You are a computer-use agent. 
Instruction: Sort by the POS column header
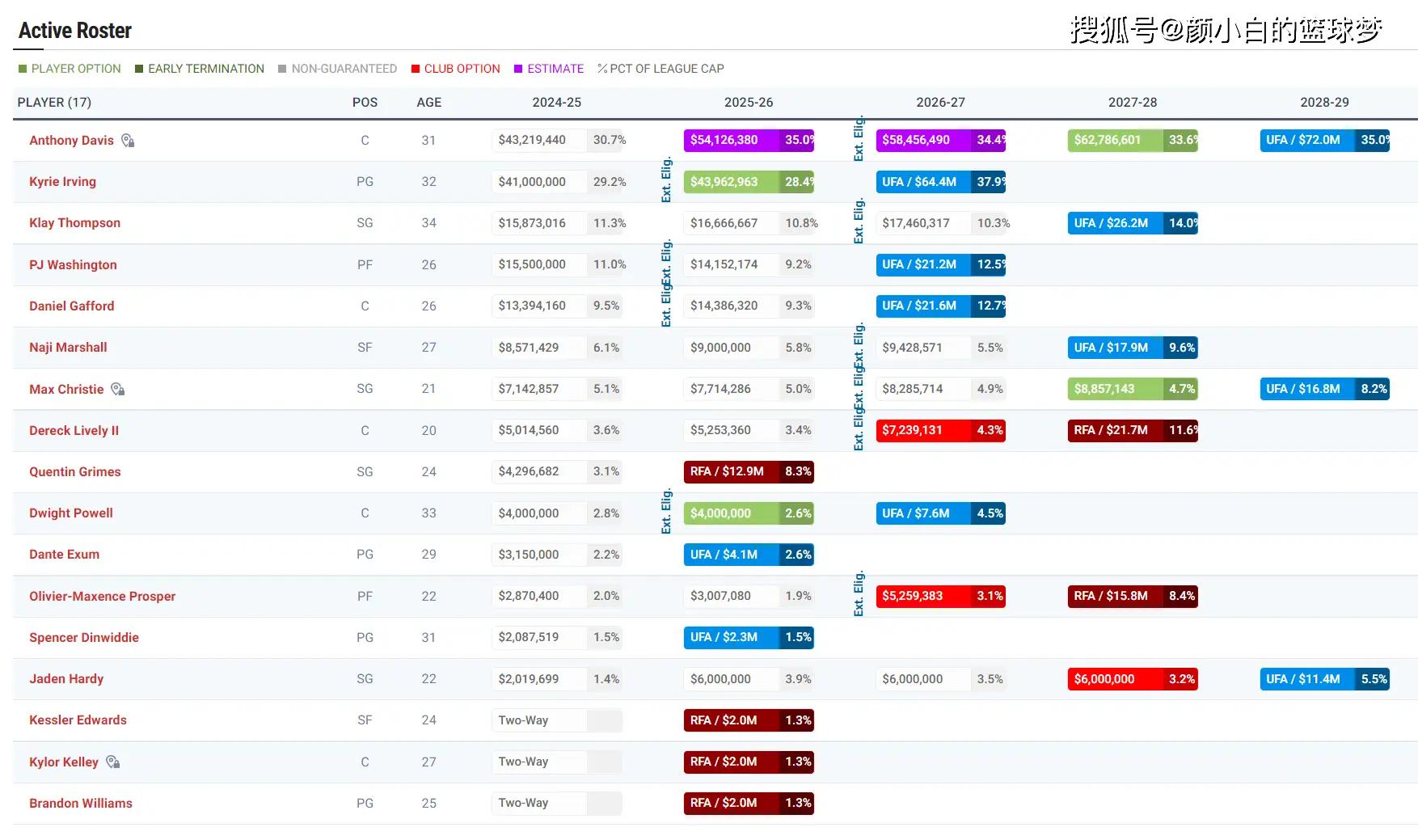pyautogui.click(x=365, y=103)
